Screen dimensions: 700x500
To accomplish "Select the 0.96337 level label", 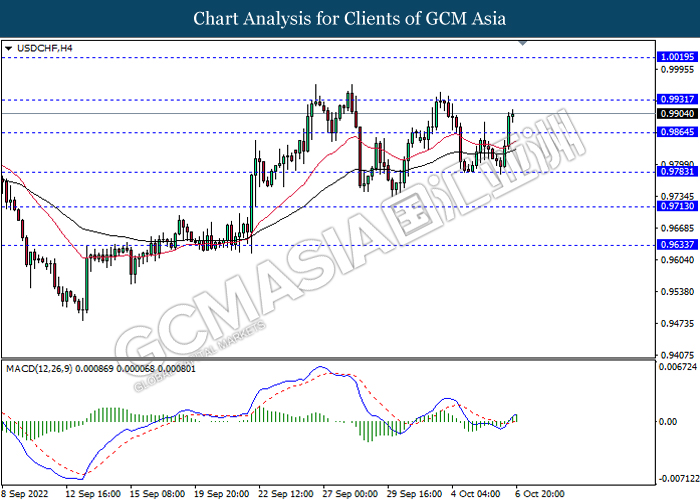I will coord(677,245).
